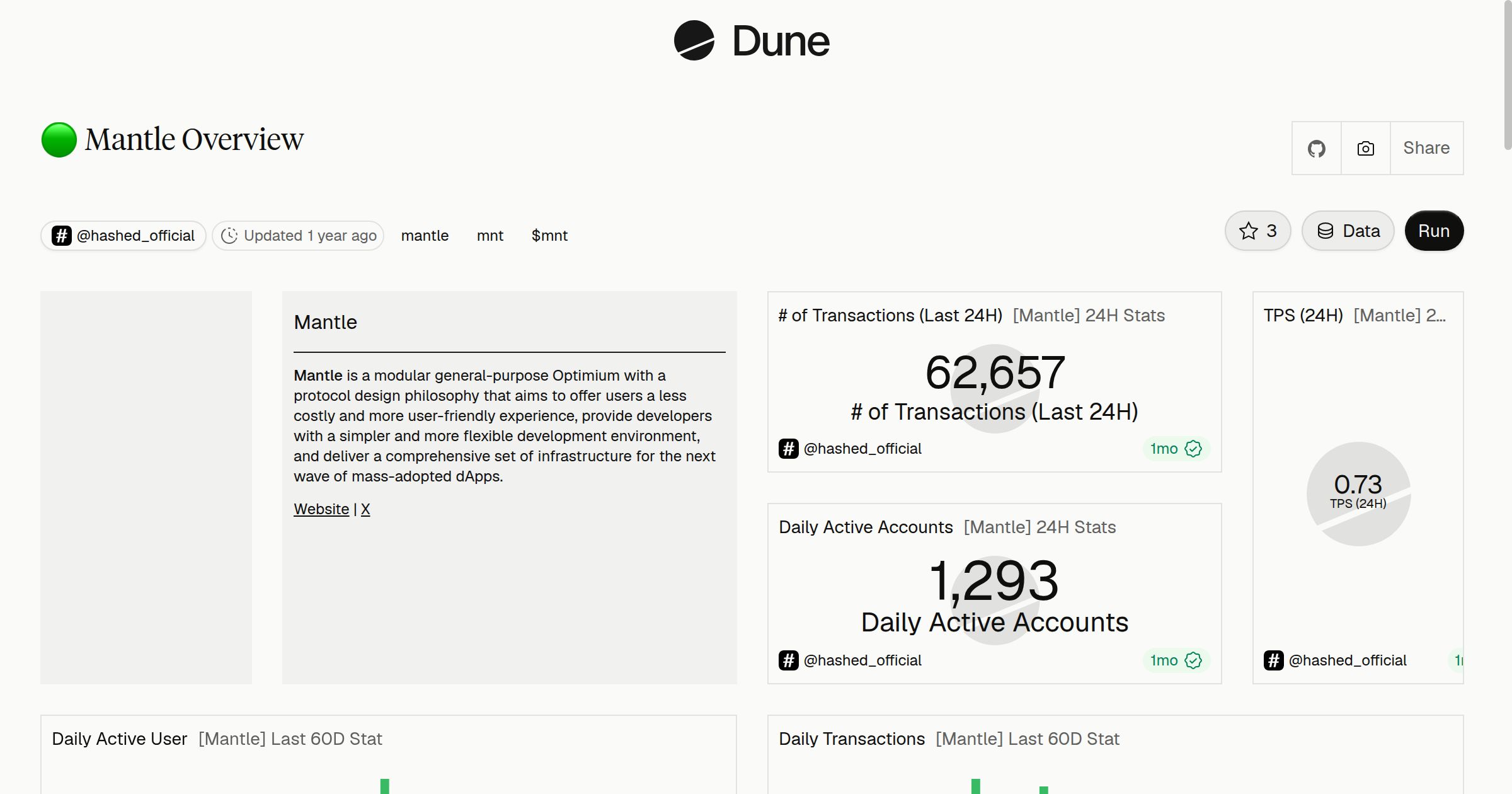Viewport: 1512px width, 794px height.
Task: Open [Mantle] Last 60D Stat link for Daily Active User
Action: coord(290,739)
